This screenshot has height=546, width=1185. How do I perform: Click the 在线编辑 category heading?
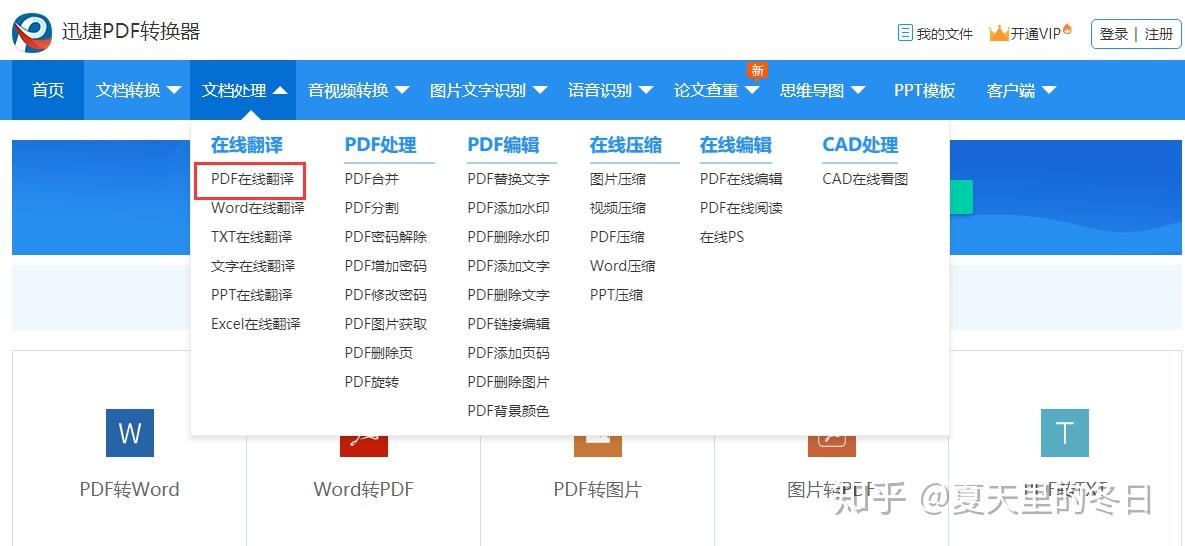click(735, 144)
